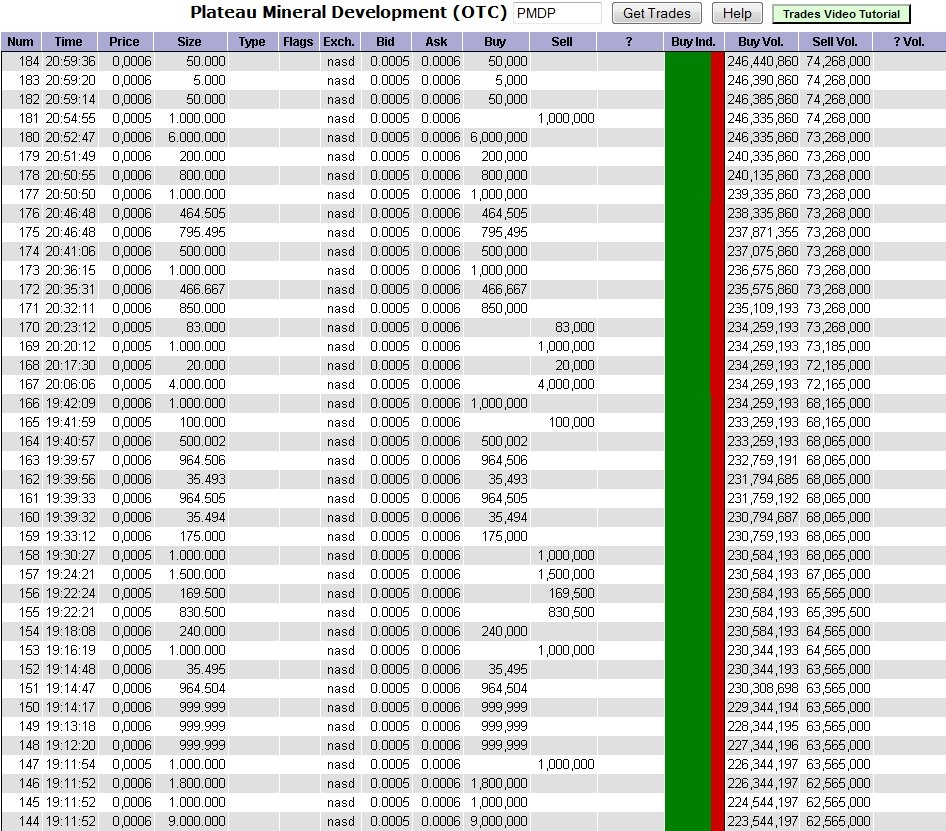Click the Size column header
Image resolution: width=946 pixels, height=831 pixels.
(189, 42)
